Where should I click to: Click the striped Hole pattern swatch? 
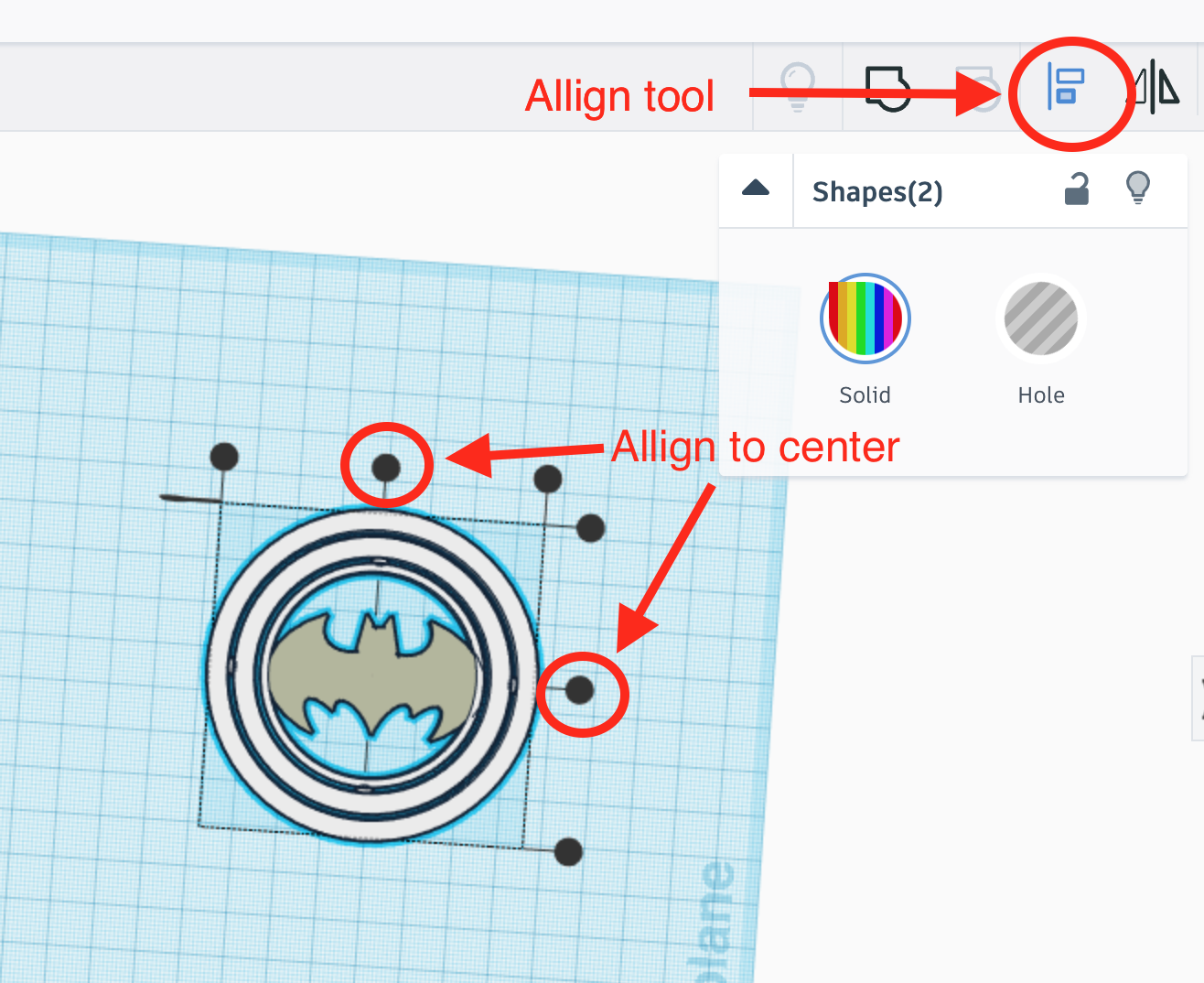click(1040, 319)
